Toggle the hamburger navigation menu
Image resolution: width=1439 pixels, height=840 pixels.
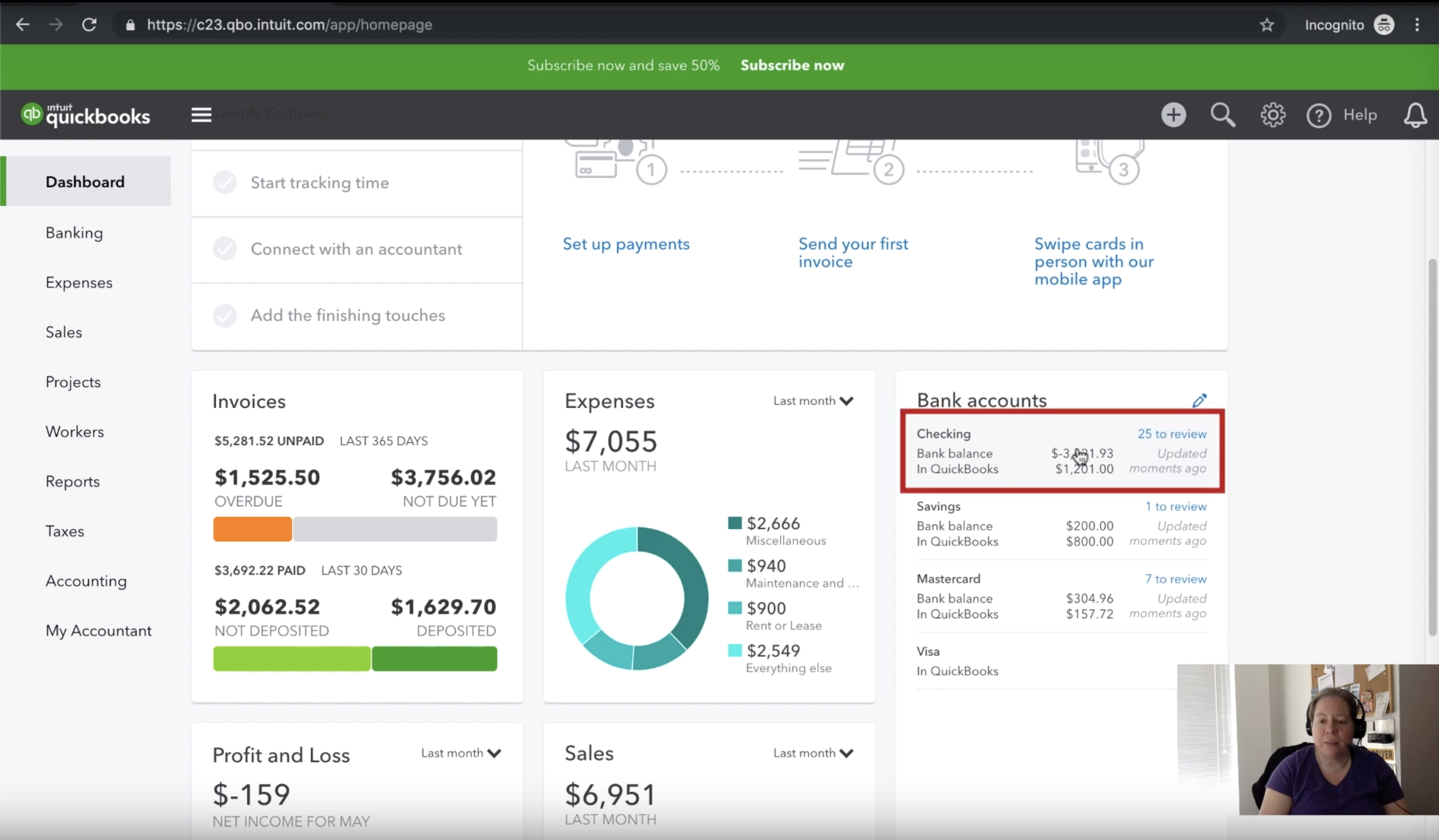click(x=201, y=115)
